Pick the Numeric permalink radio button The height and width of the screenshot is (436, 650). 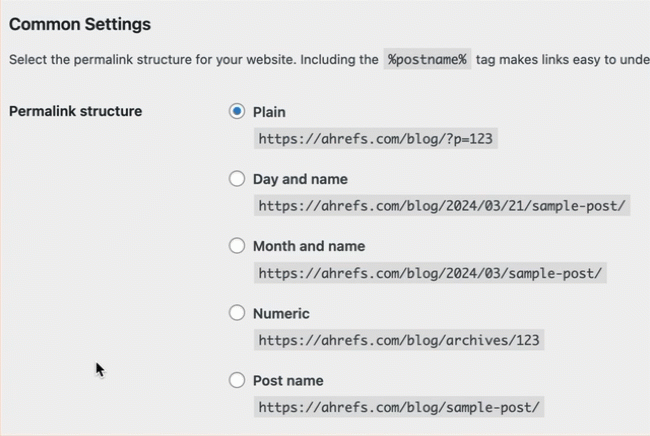237,313
